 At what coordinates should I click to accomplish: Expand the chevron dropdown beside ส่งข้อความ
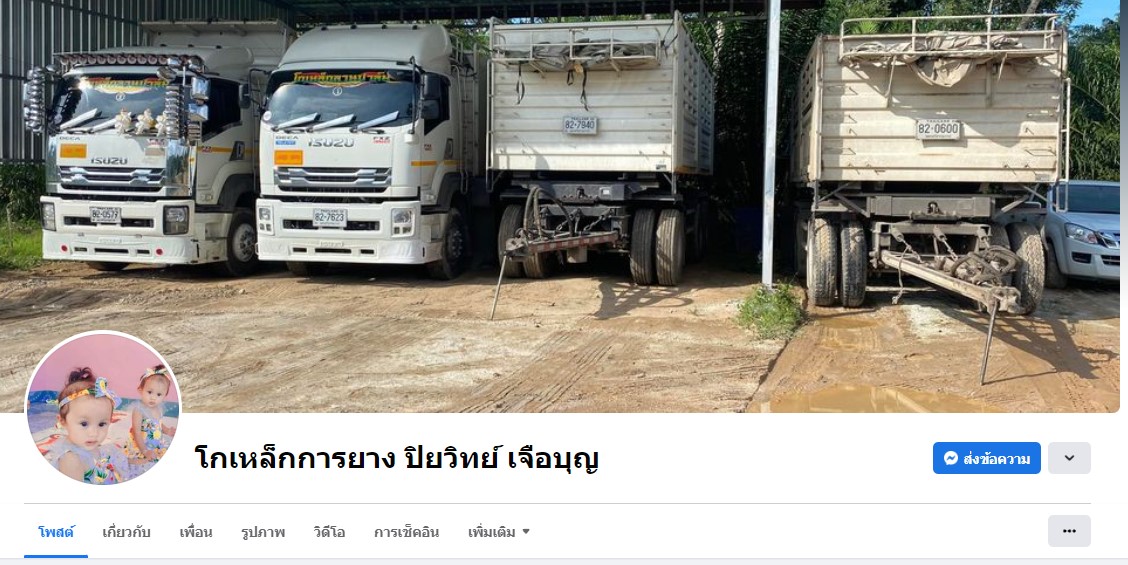click(1069, 458)
